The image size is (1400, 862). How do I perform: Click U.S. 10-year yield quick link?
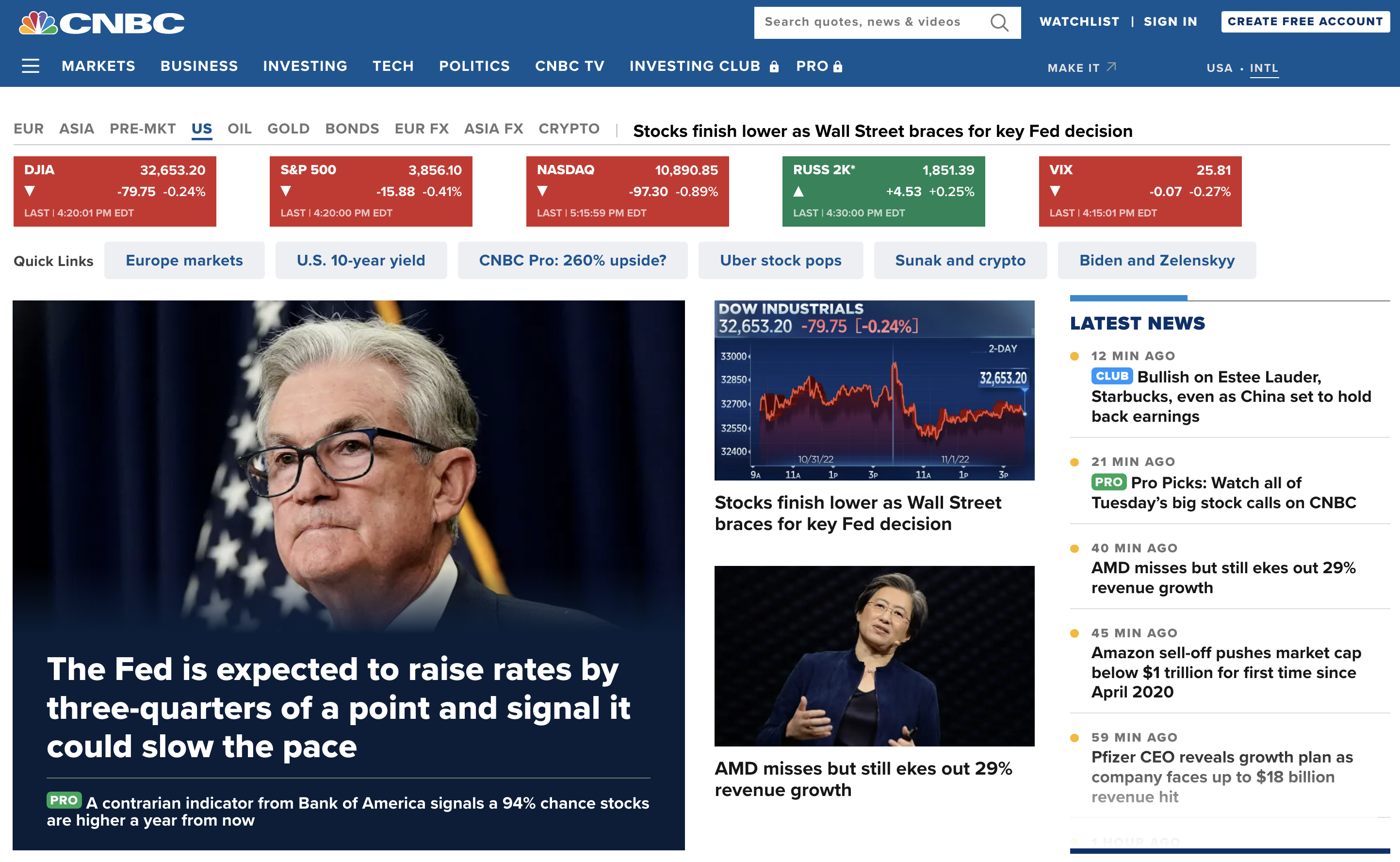[x=361, y=261]
